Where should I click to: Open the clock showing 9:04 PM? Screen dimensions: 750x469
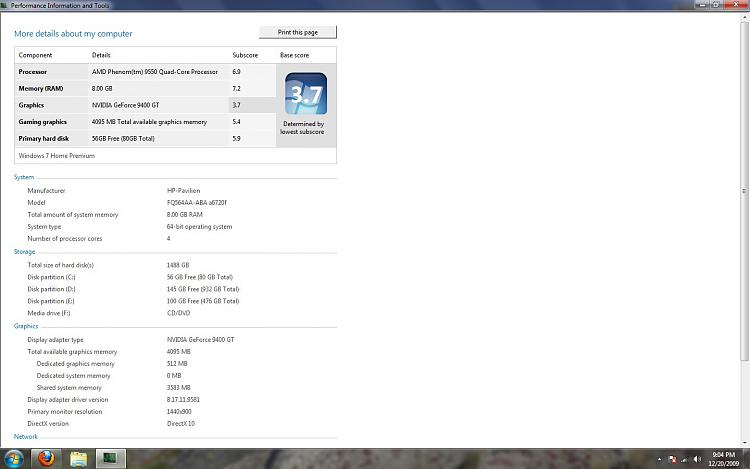pyautogui.click(x=723, y=459)
